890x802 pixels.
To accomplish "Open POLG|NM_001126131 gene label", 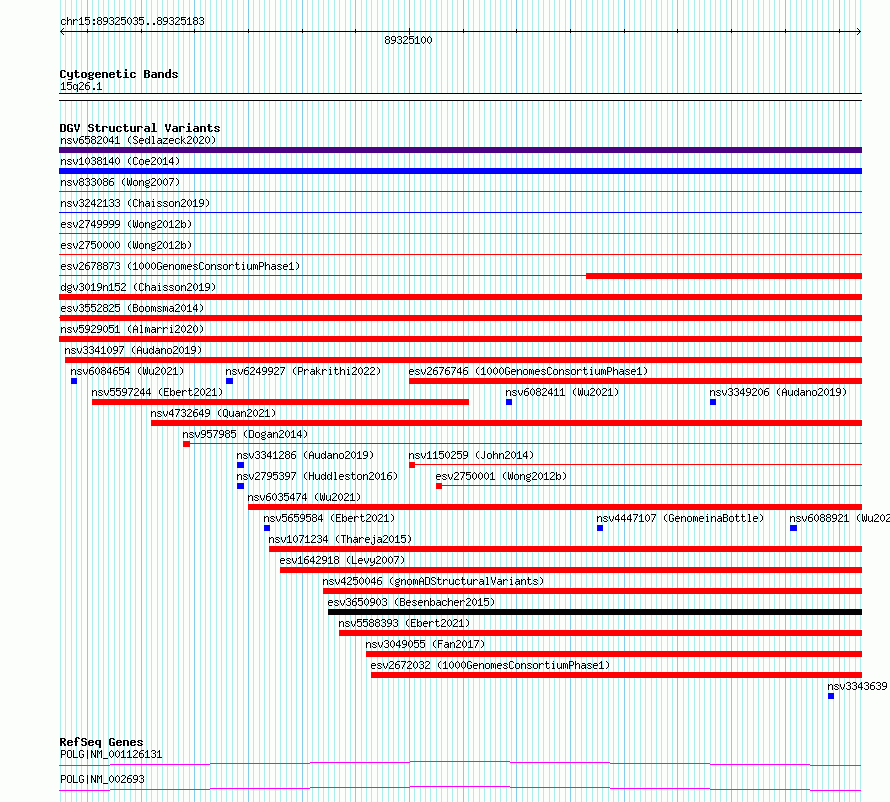I will click(111, 754).
